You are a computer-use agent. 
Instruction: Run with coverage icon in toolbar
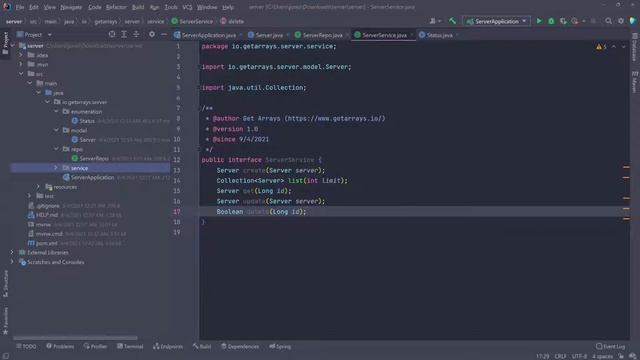point(563,21)
